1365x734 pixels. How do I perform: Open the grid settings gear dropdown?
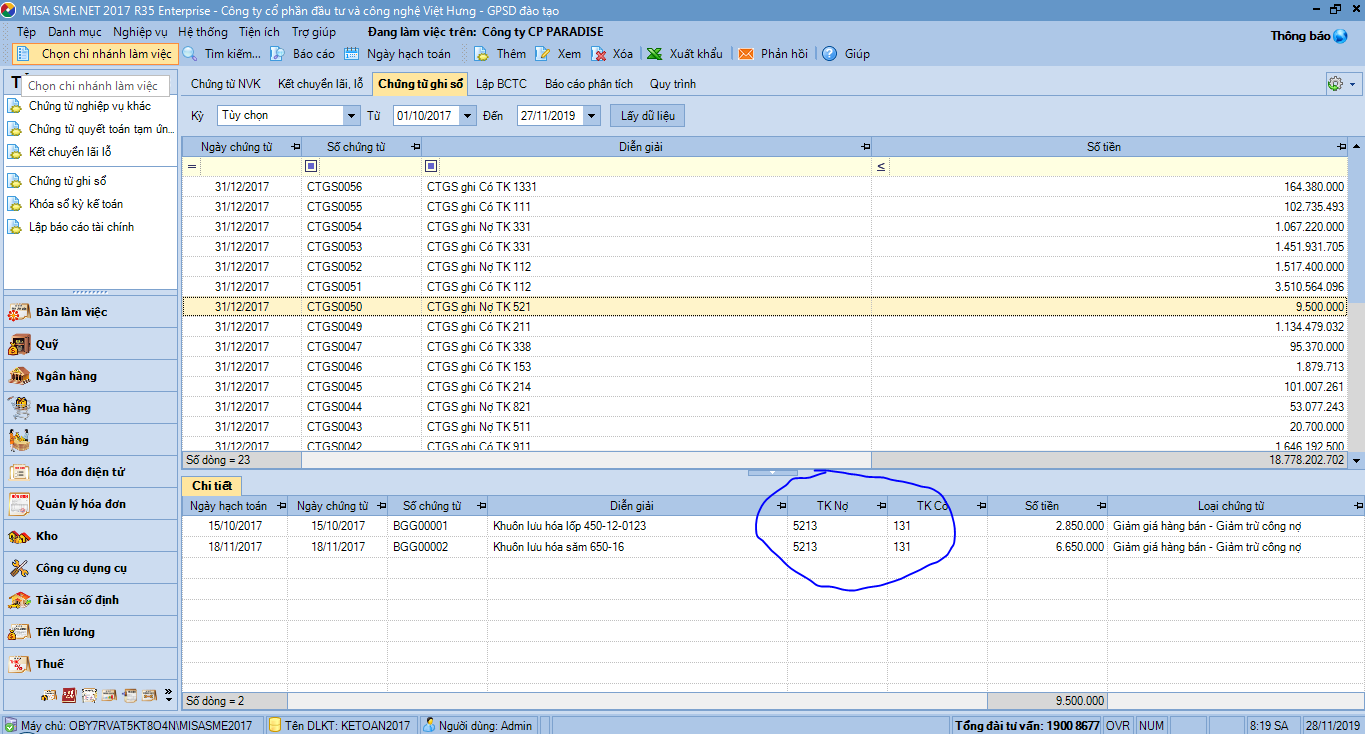[1341, 84]
